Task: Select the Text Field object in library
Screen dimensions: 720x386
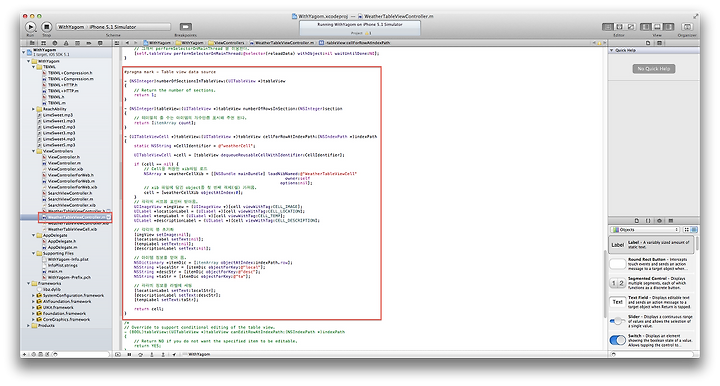Action: coord(652,302)
